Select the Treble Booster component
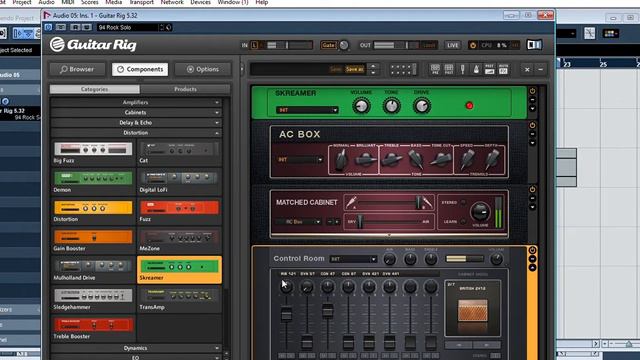Image resolution: width=640 pixels, height=360 pixels. pyautogui.click(x=93, y=329)
